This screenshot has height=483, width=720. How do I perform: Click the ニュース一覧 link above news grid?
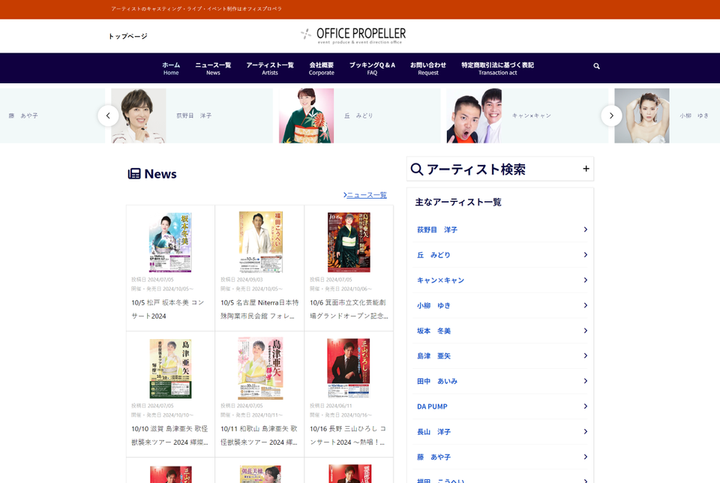[x=366, y=195]
